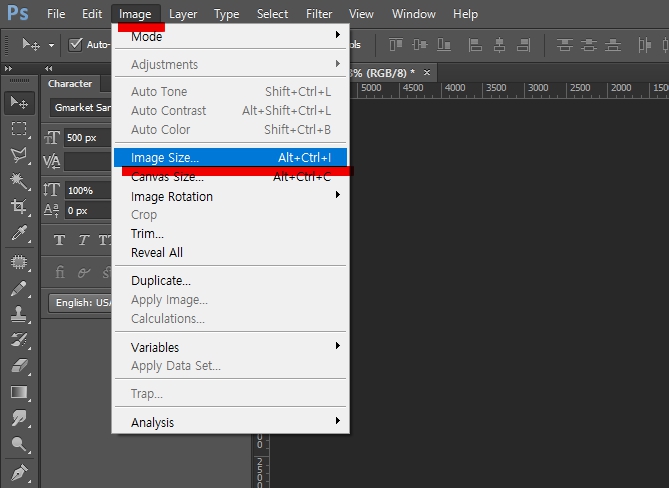Screen dimensions: 669x488
Task: Select the History Brush tool
Action: pyautogui.click(x=19, y=340)
